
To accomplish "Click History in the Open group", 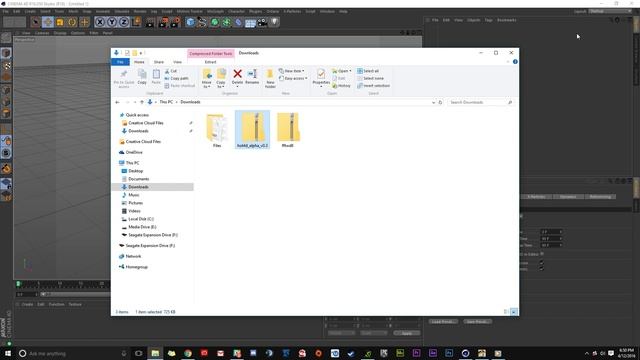I will click(341, 86).
